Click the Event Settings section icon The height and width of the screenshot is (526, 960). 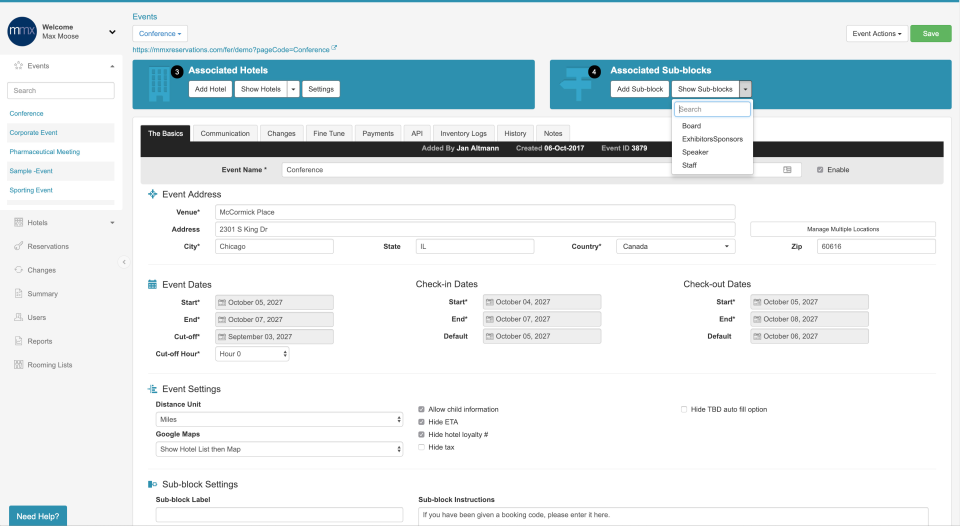point(152,389)
